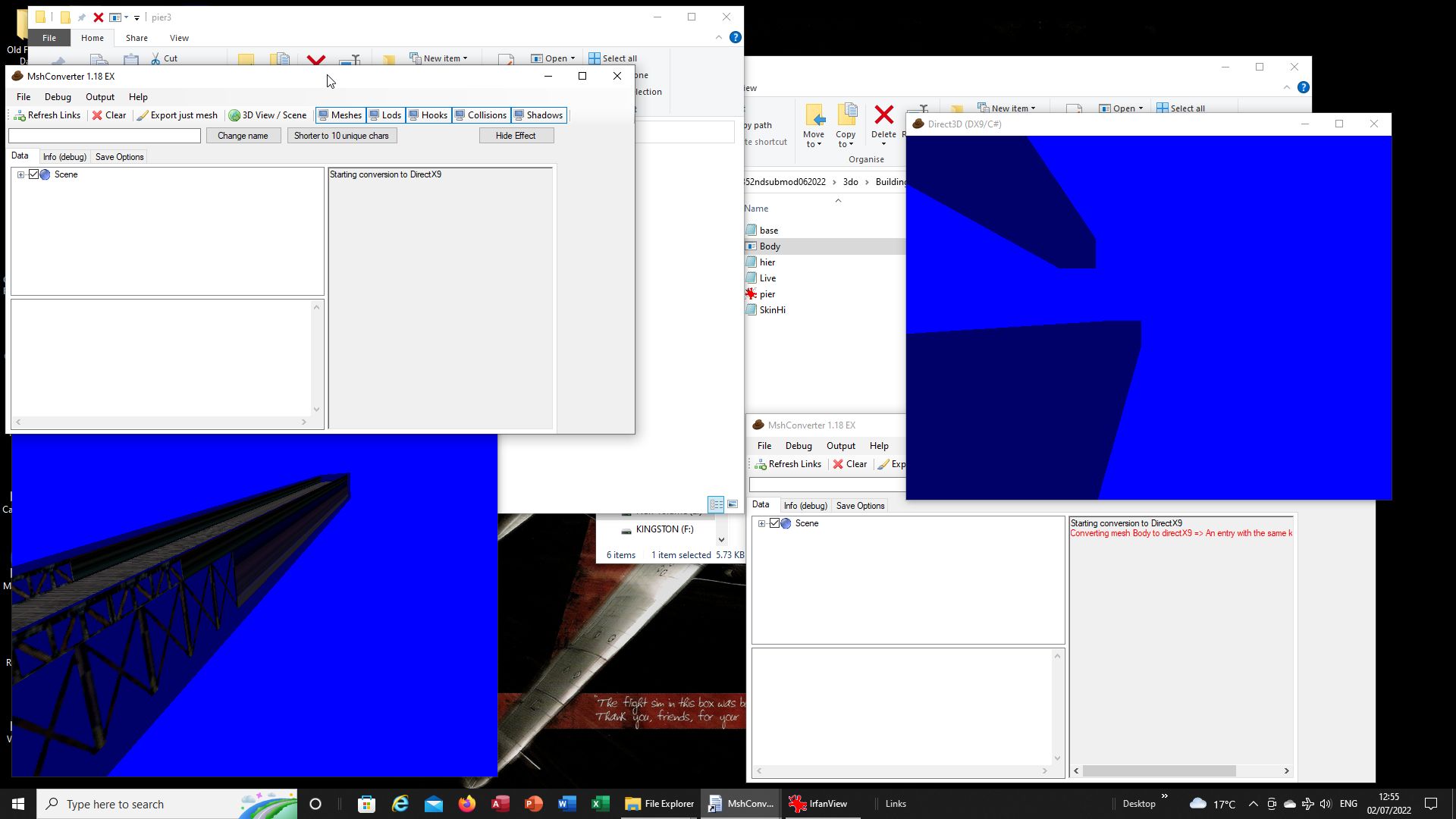This screenshot has width=1456, height=819.
Task: Toggle the Meshes filter button
Action: point(340,115)
